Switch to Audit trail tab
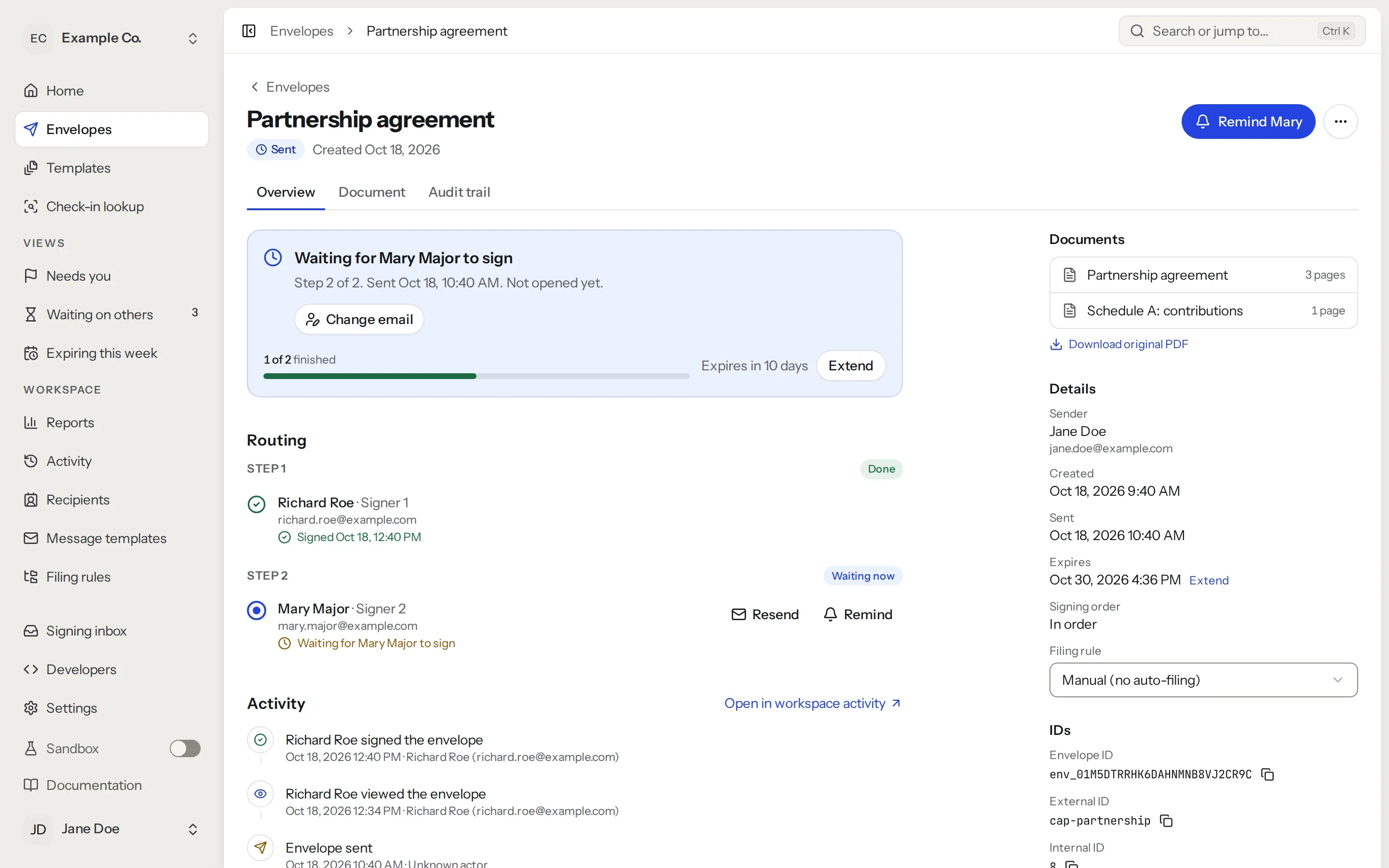 459,192
